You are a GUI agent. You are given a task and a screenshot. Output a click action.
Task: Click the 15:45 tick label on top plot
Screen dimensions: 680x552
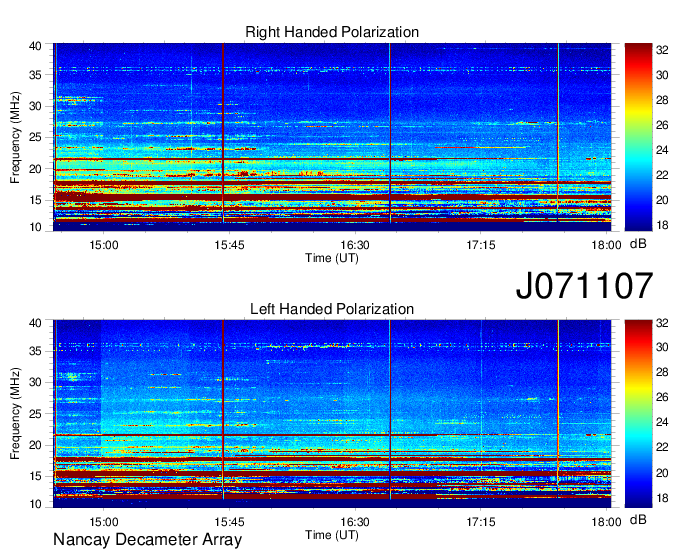[x=229, y=245]
